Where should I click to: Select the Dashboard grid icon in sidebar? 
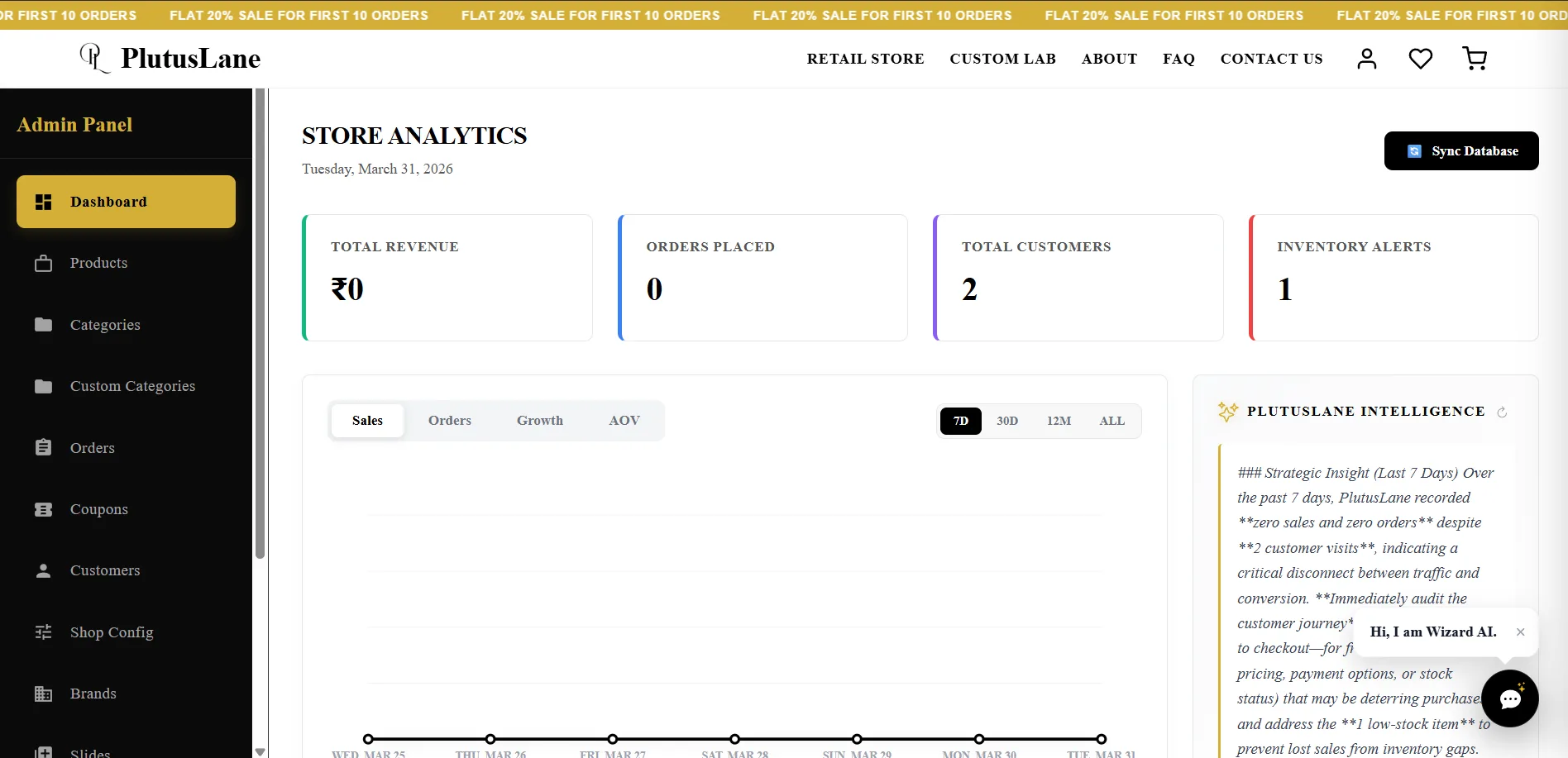pyautogui.click(x=43, y=201)
